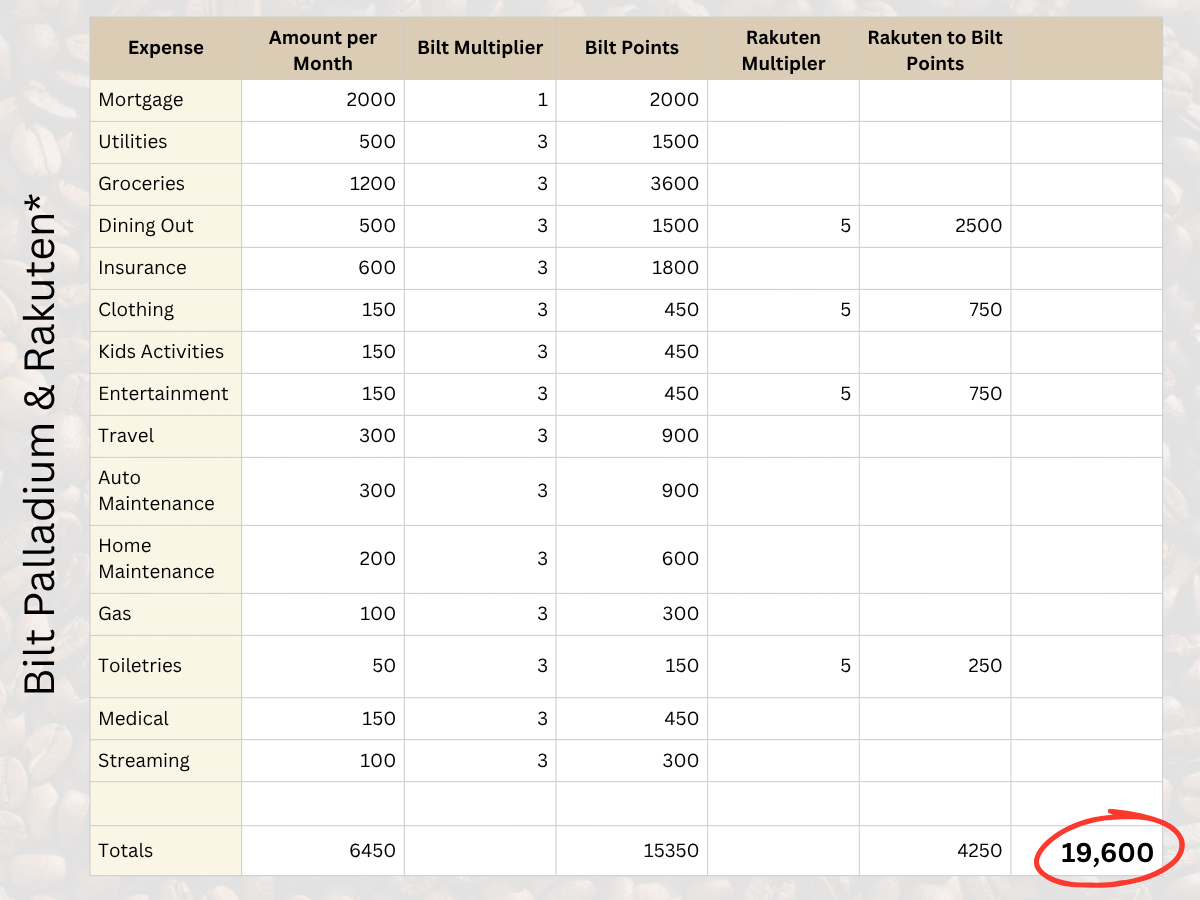Image resolution: width=1200 pixels, height=900 pixels.
Task: Click the Groceries monthly amount "1200"
Action: tap(371, 184)
